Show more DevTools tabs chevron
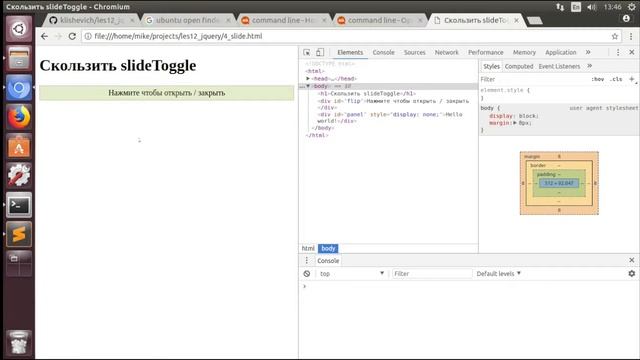Screen dimensions: 640x360 pyautogui.click(x=588, y=52)
